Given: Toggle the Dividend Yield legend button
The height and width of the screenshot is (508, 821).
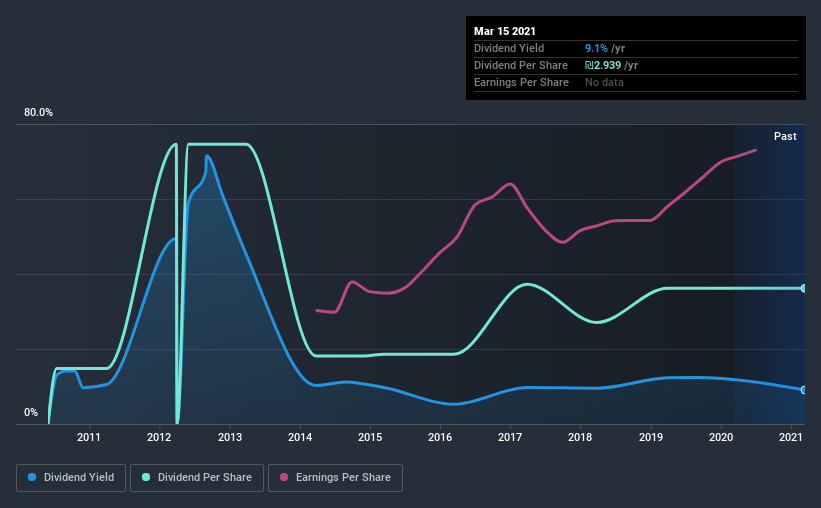Looking at the screenshot, I should point(71,478).
